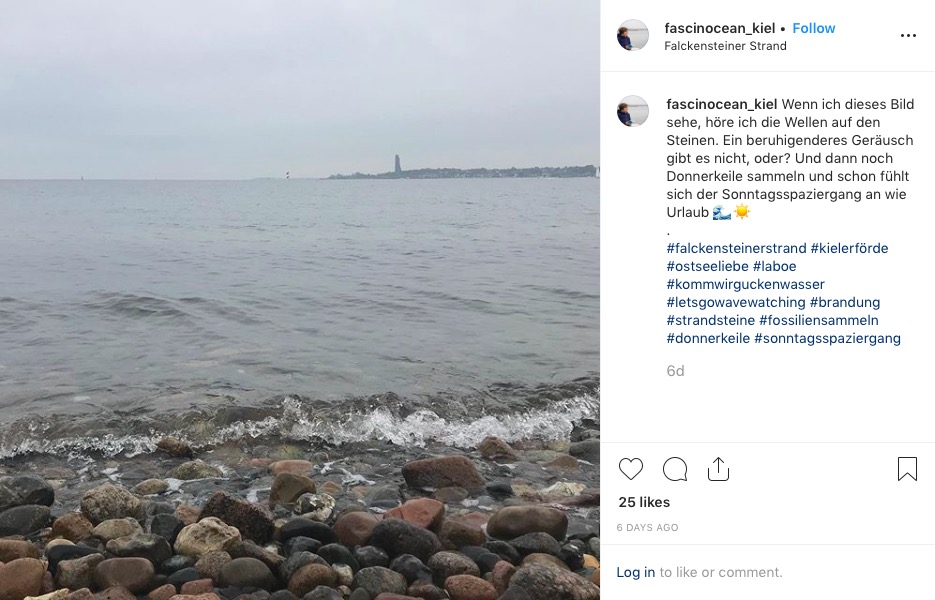Open the comment bubble icon

(x=675, y=469)
